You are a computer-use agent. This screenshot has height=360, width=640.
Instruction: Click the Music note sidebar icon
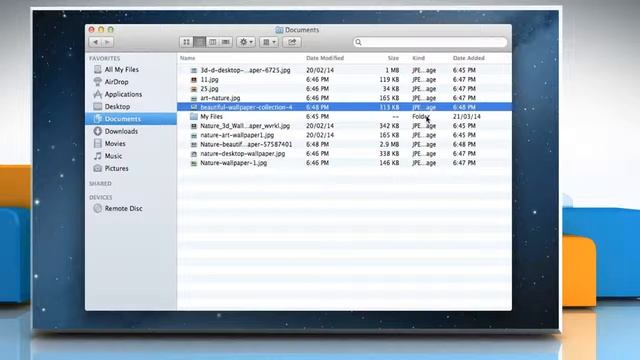pos(98,156)
